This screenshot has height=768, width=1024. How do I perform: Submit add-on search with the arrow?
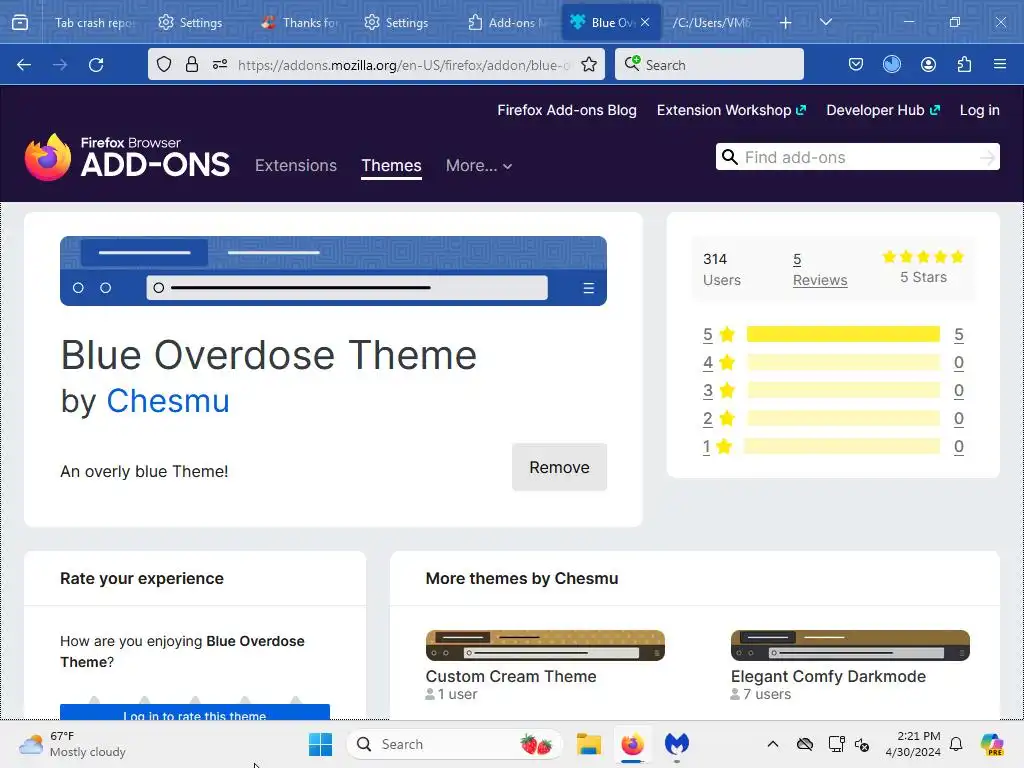coord(987,157)
